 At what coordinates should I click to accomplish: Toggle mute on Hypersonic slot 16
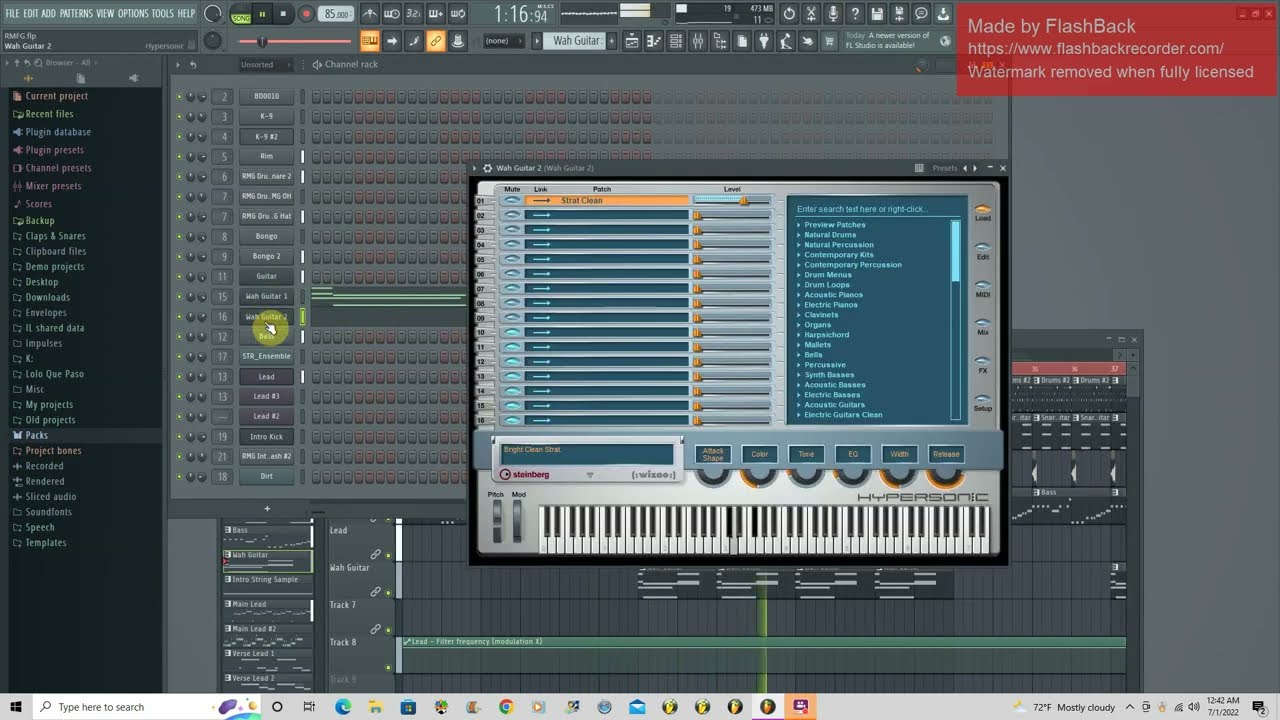[512, 420]
